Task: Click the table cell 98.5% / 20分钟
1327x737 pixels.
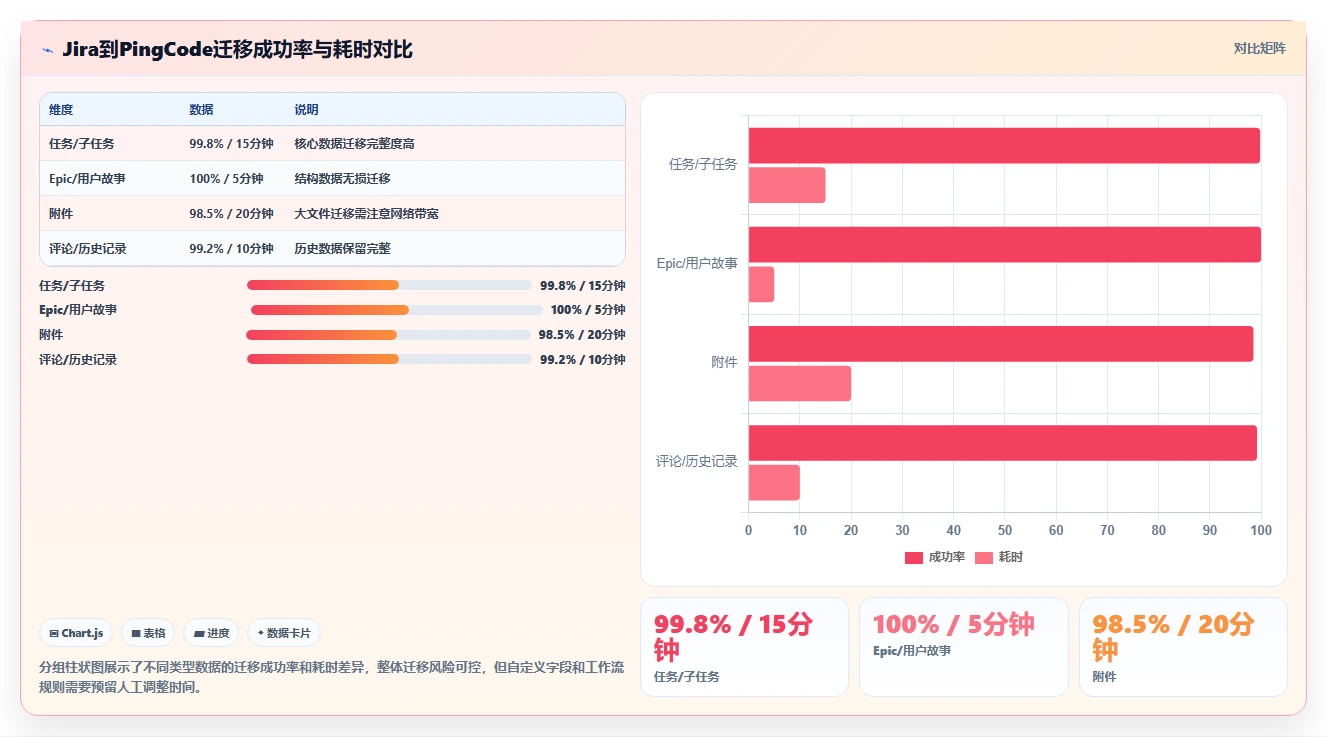Action: click(x=231, y=214)
